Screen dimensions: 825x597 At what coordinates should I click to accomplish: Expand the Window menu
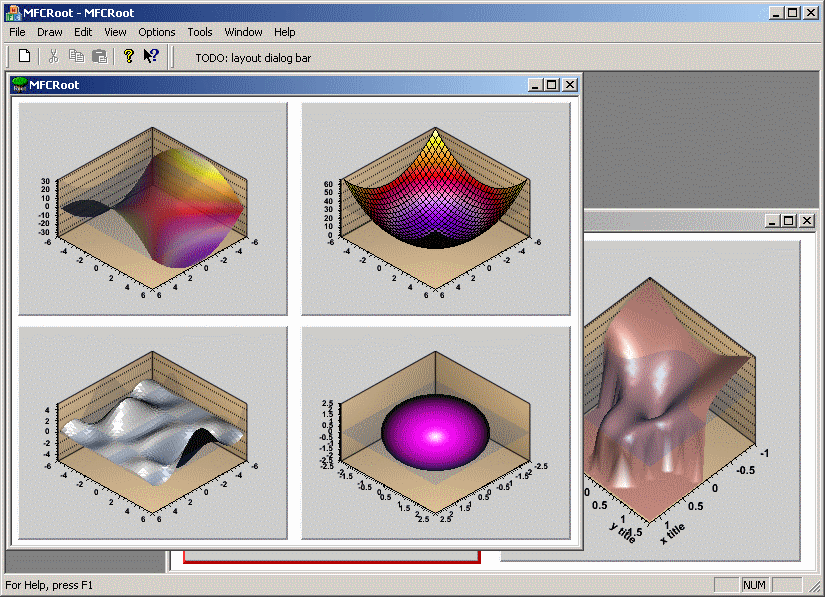(244, 32)
